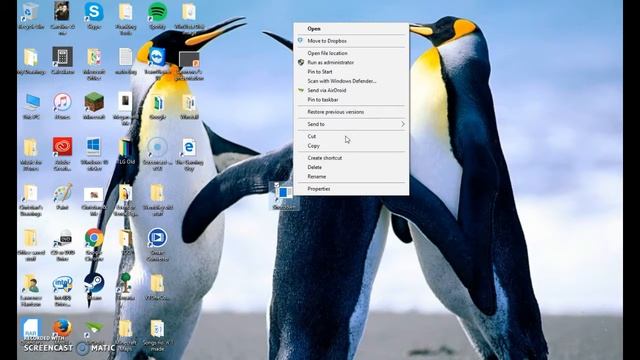640x360 pixels.
Task: Select the Firefox desktop shortcut
Action: pos(62,327)
